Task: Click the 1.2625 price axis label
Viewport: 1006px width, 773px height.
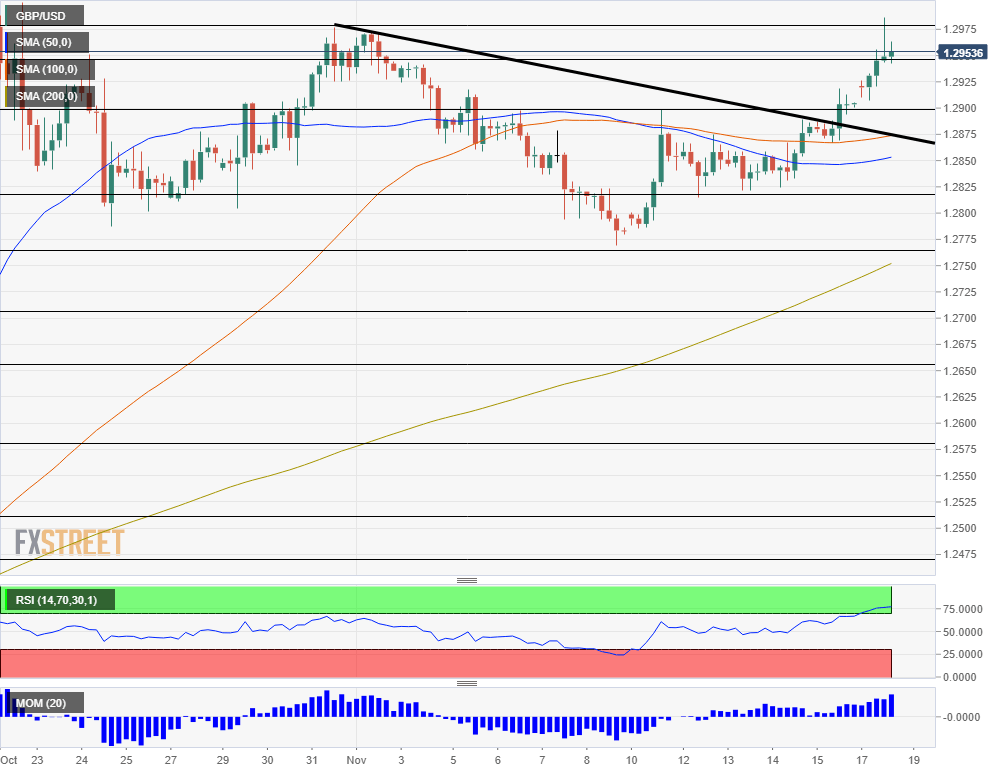Action: click(x=960, y=397)
